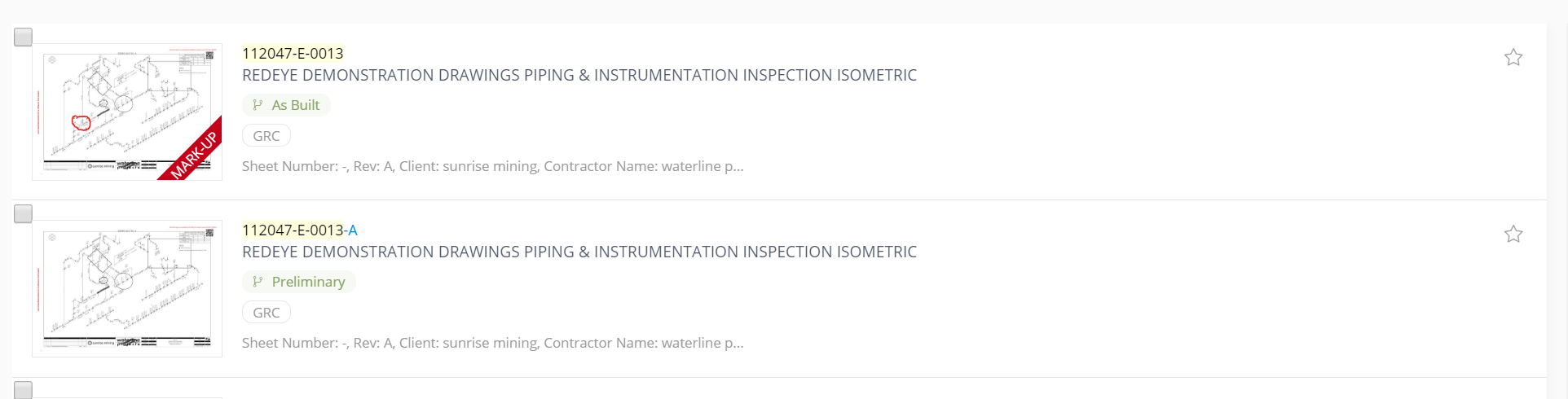The image size is (1568, 399).
Task: Click GRC tag on Preliminary drawing
Action: (266, 313)
